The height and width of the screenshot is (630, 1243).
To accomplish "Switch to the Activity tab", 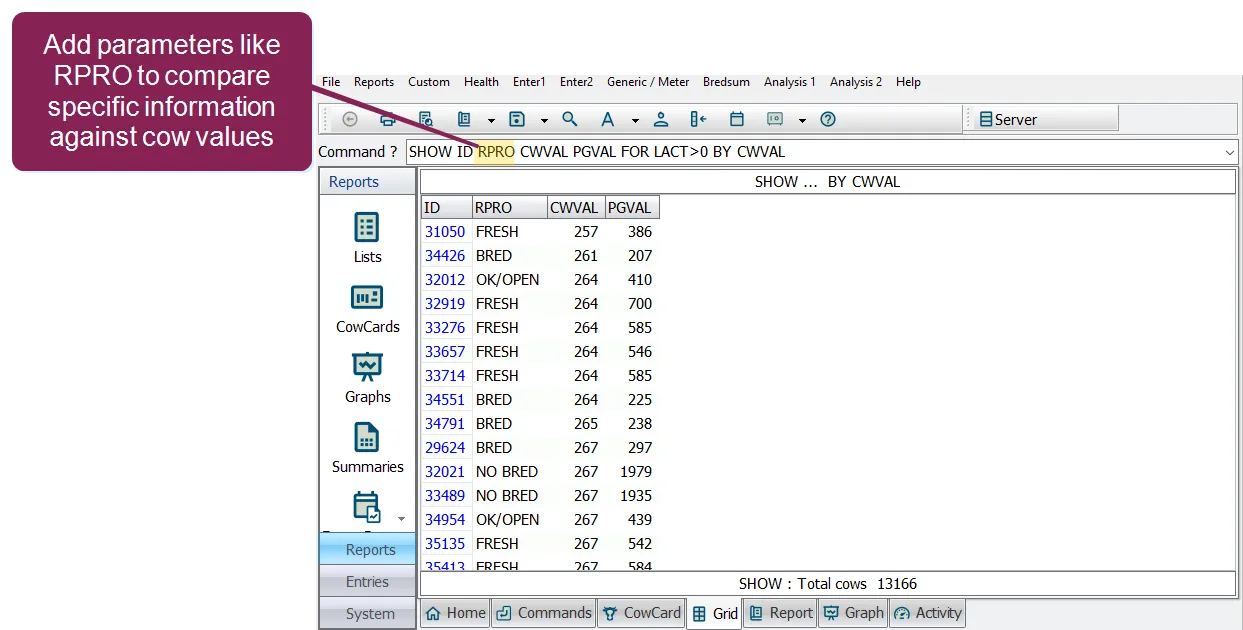I will point(927,613).
